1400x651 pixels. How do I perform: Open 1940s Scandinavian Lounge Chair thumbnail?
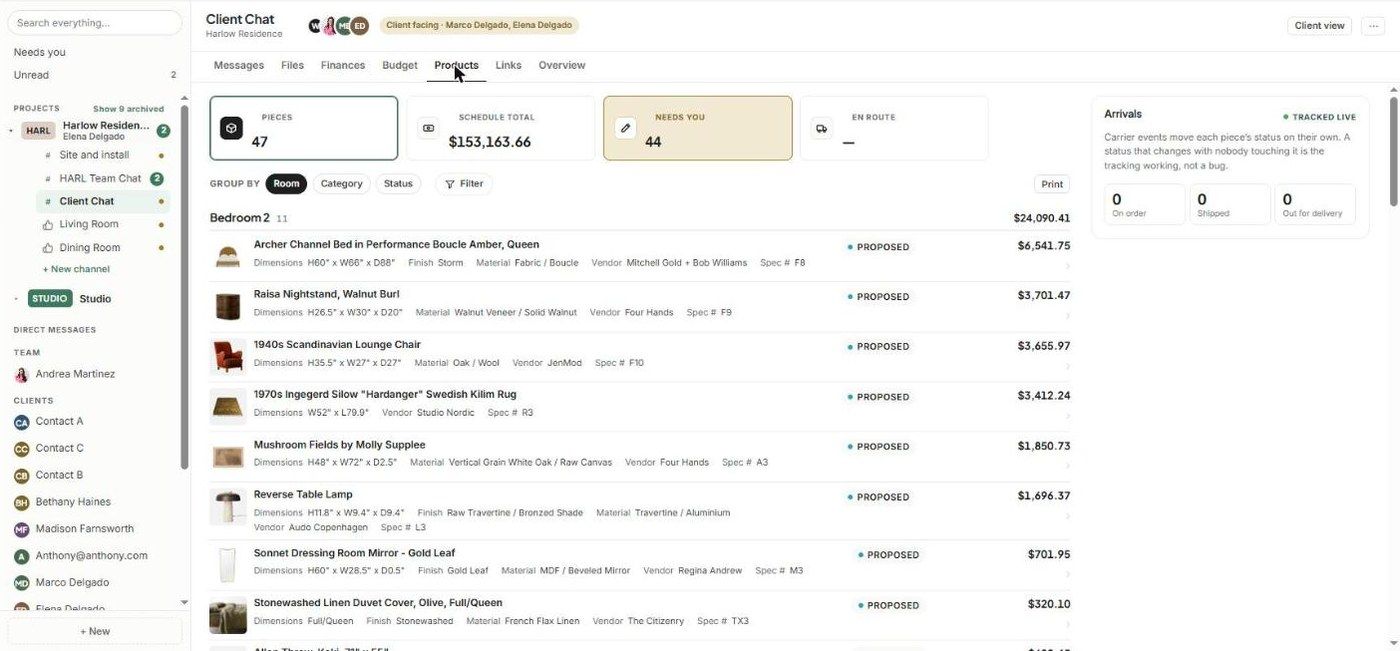(228, 356)
